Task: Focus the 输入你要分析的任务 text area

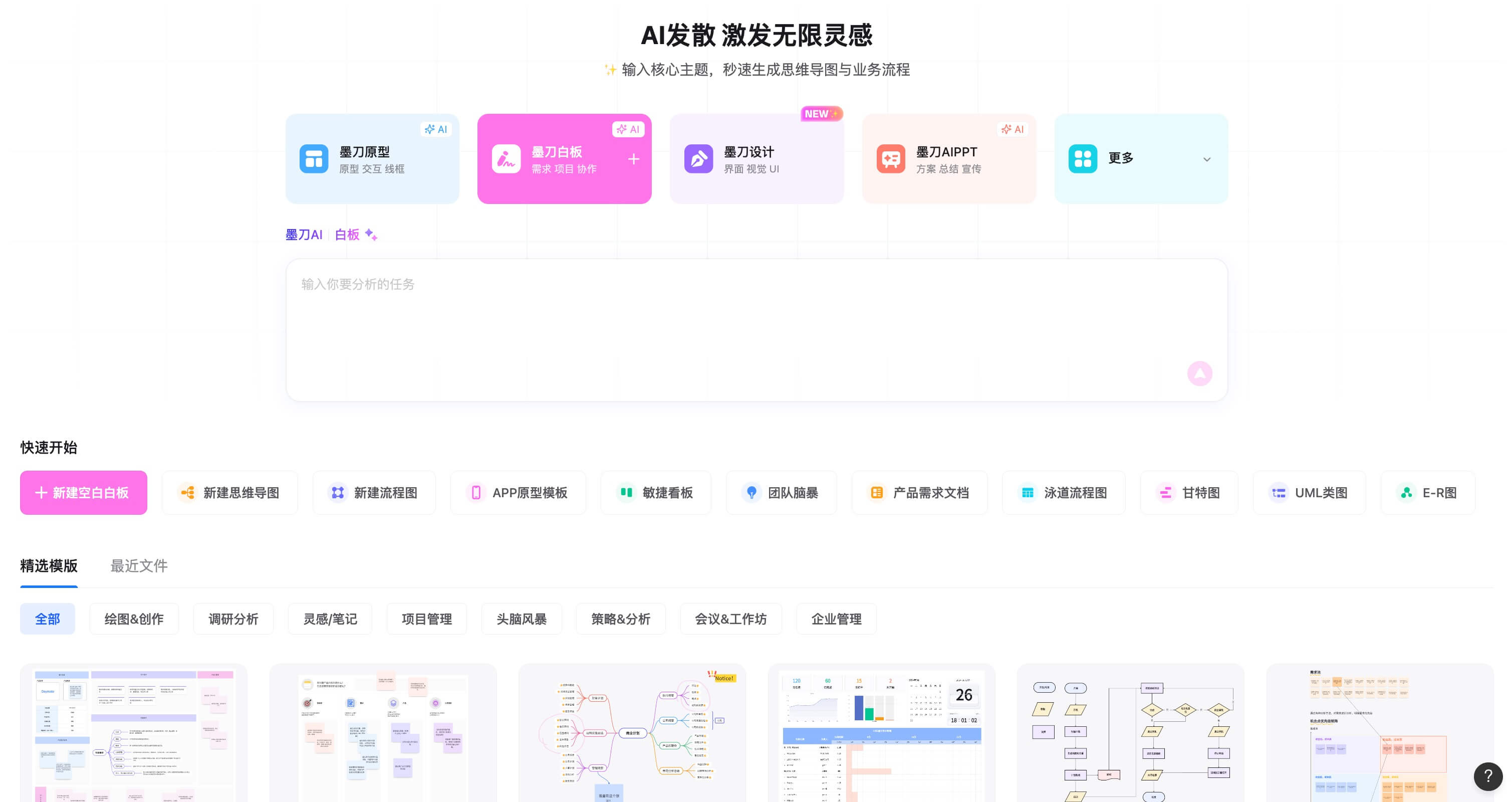Action: point(757,330)
